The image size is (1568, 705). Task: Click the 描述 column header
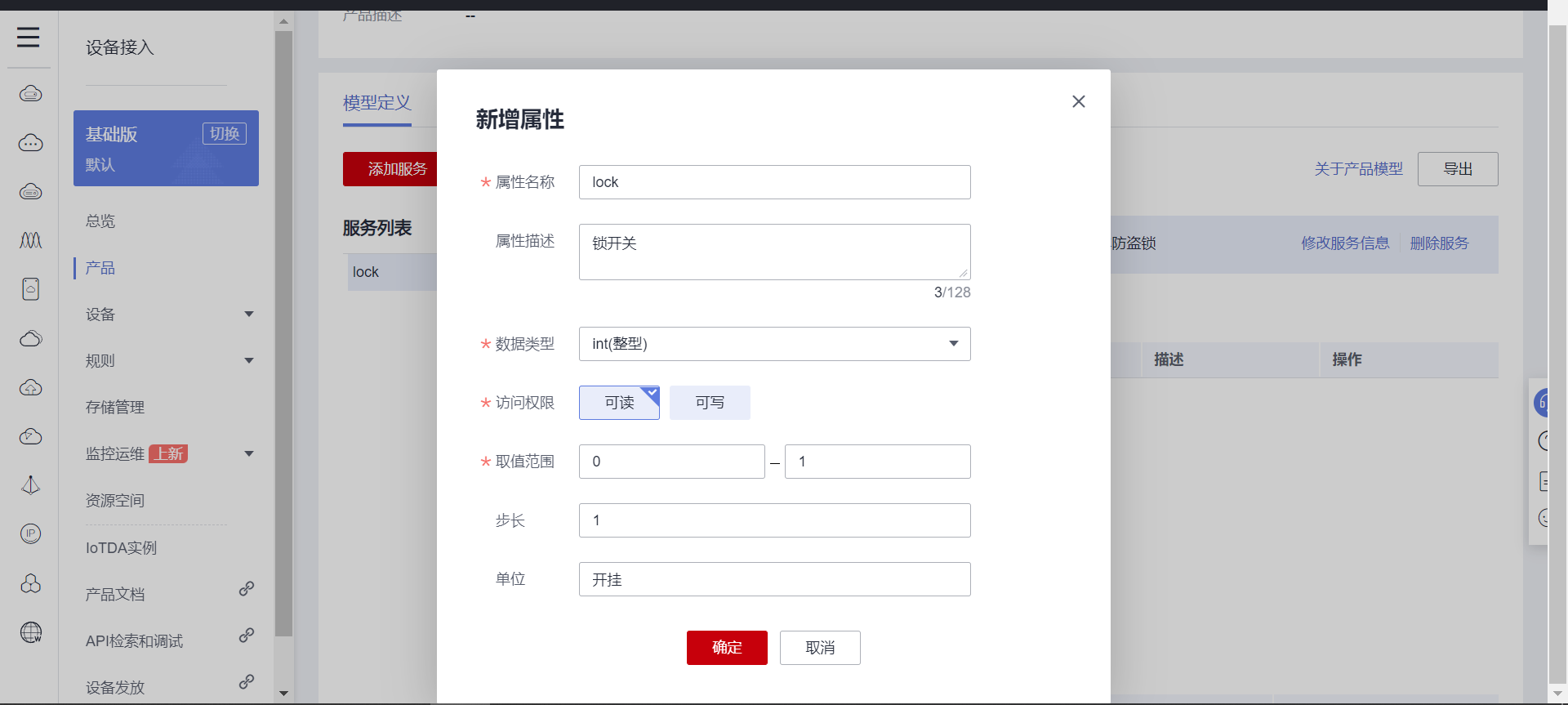point(1169,359)
